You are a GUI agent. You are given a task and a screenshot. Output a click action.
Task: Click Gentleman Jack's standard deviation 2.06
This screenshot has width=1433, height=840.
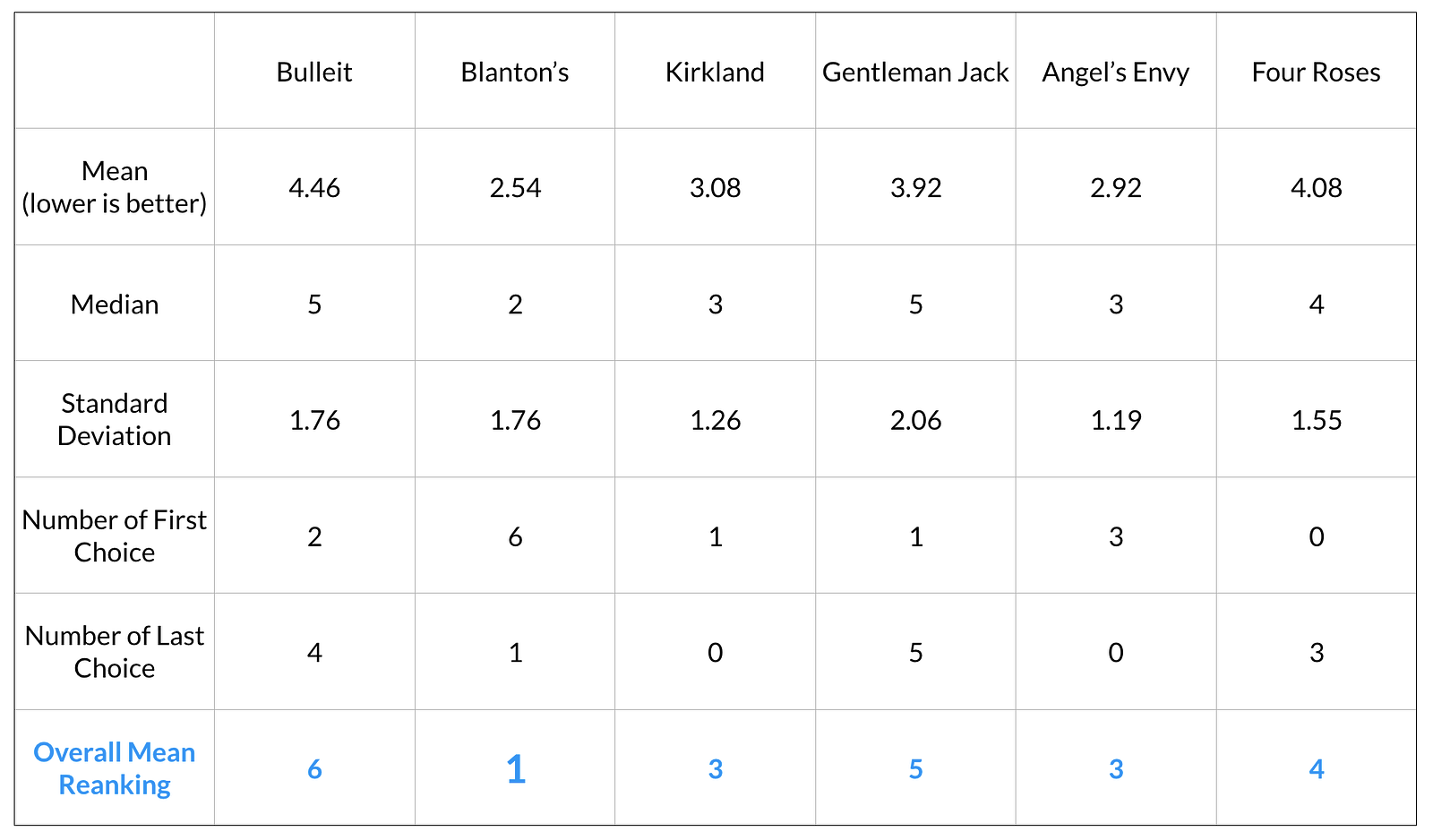(x=915, y=420)
